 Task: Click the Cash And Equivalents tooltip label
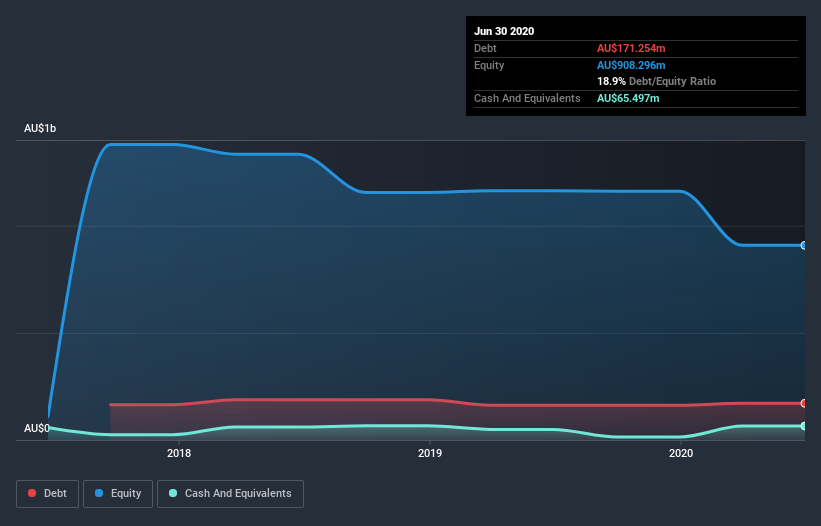tap(527, 98)
